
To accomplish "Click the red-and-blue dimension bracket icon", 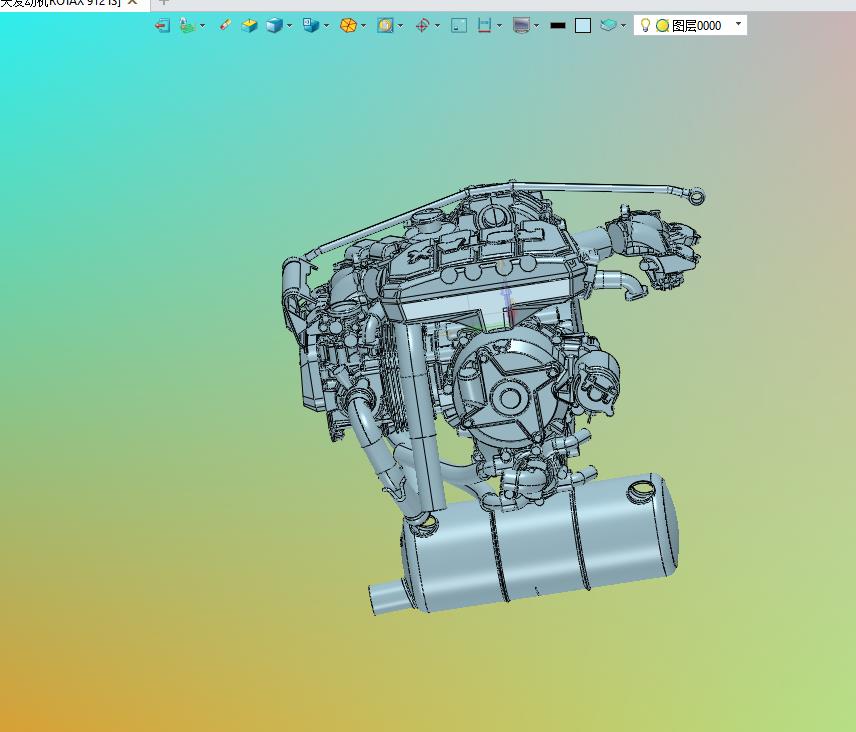I will 484,25.
